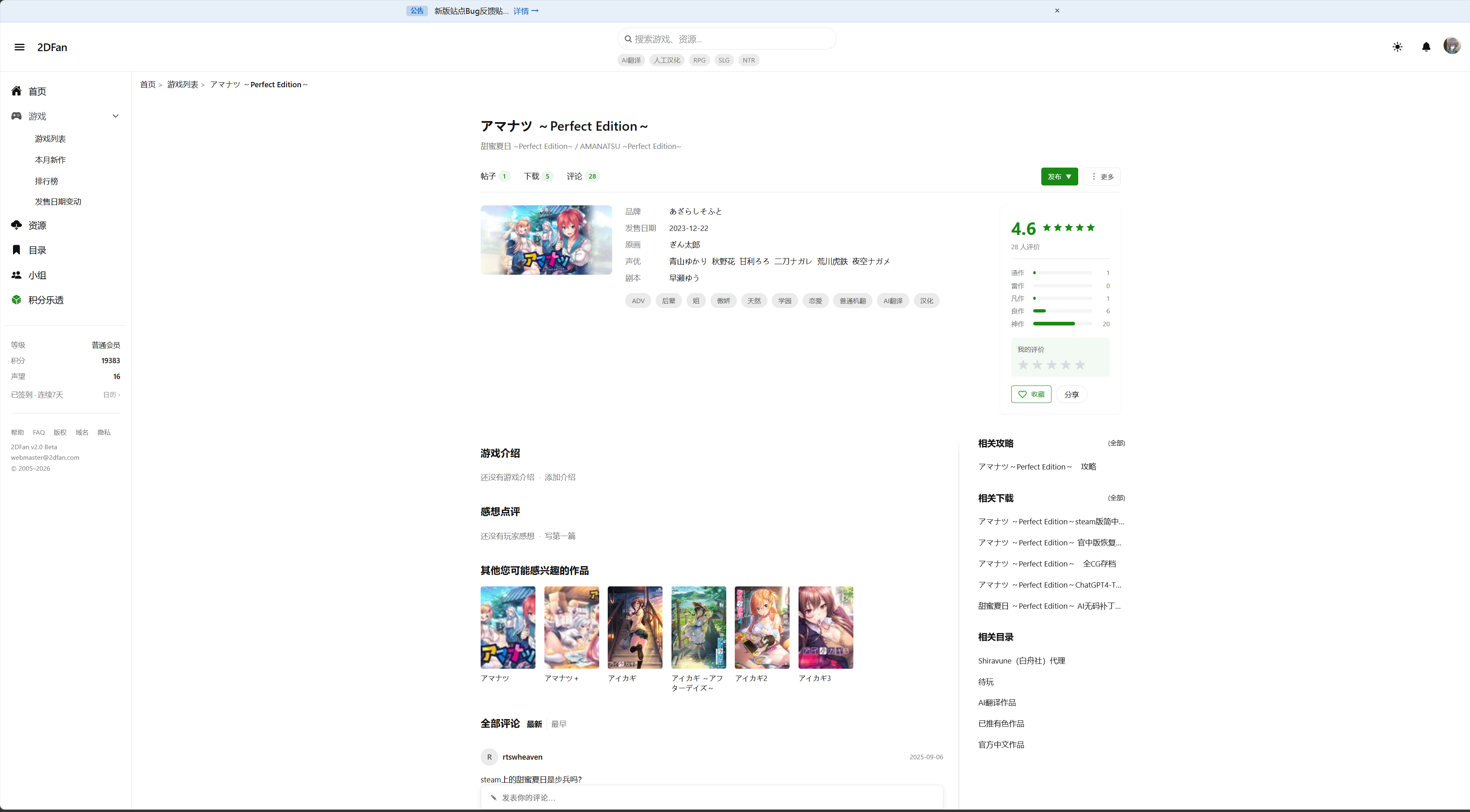Click the dice 积分乐透 icon
This screenshot has height=812, width=1470.
click(x=17, y=300)
